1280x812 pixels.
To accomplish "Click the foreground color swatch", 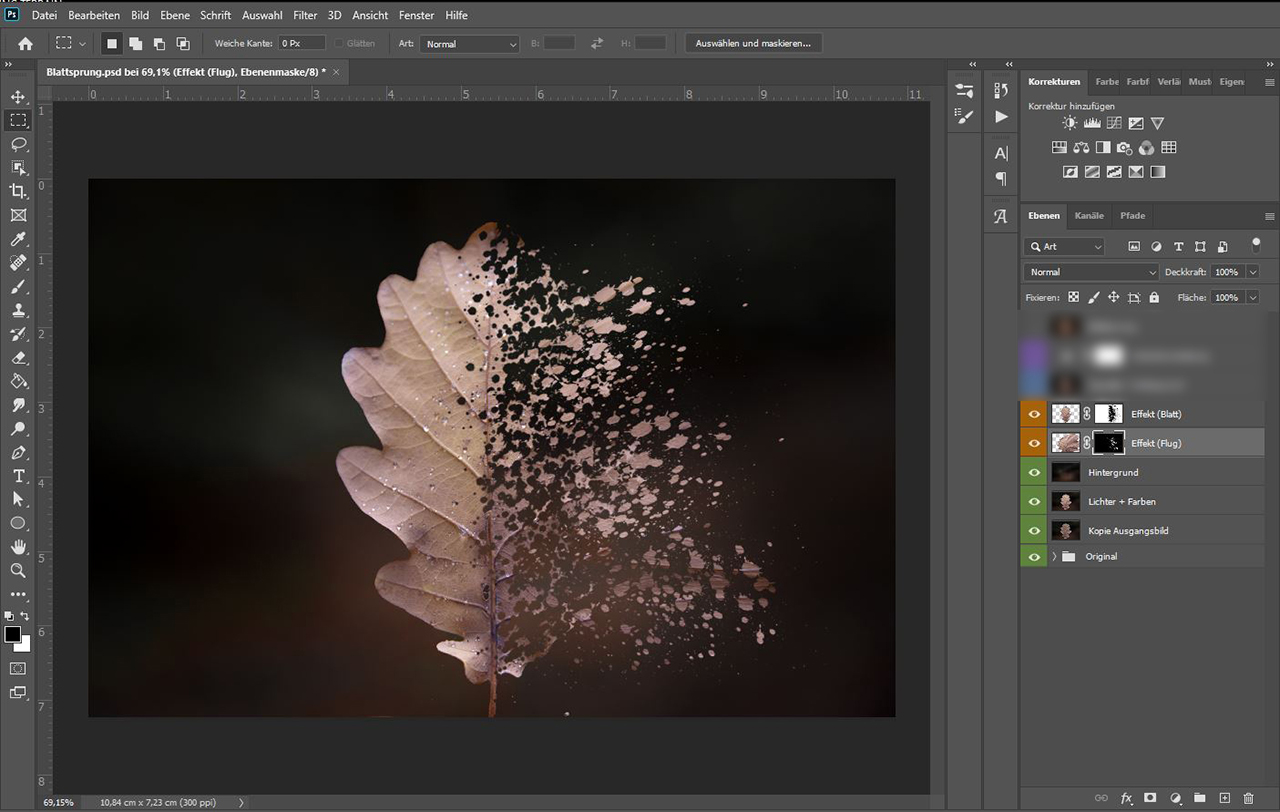I will point(13,634).
